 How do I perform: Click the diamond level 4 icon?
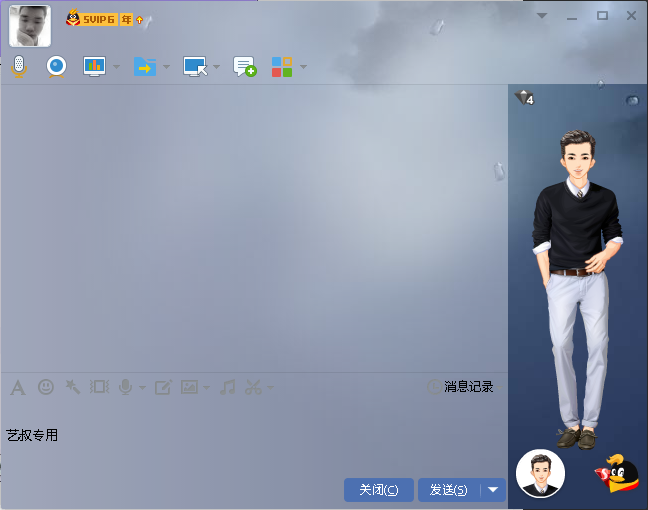(524, 98)
